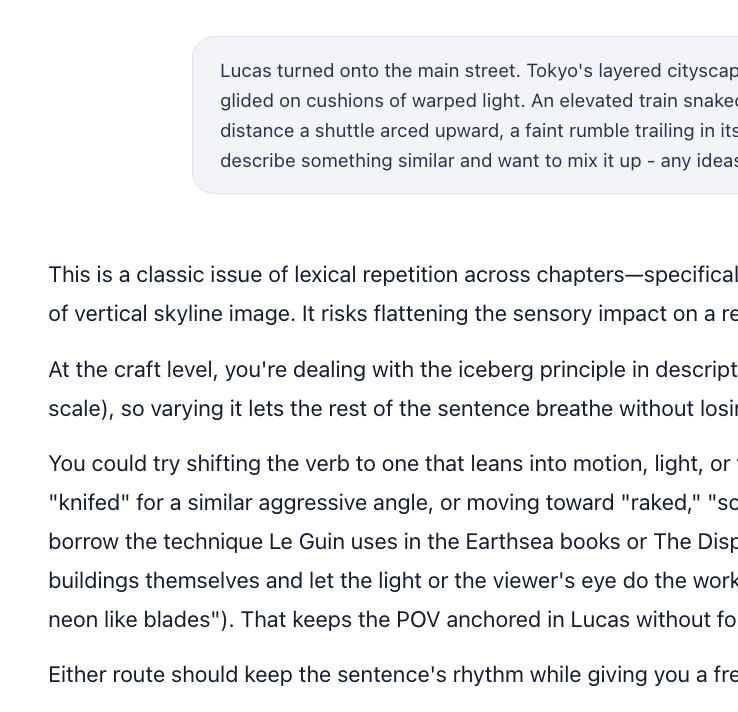Click the line 'of vertical skyline image'

coord(393,313)
